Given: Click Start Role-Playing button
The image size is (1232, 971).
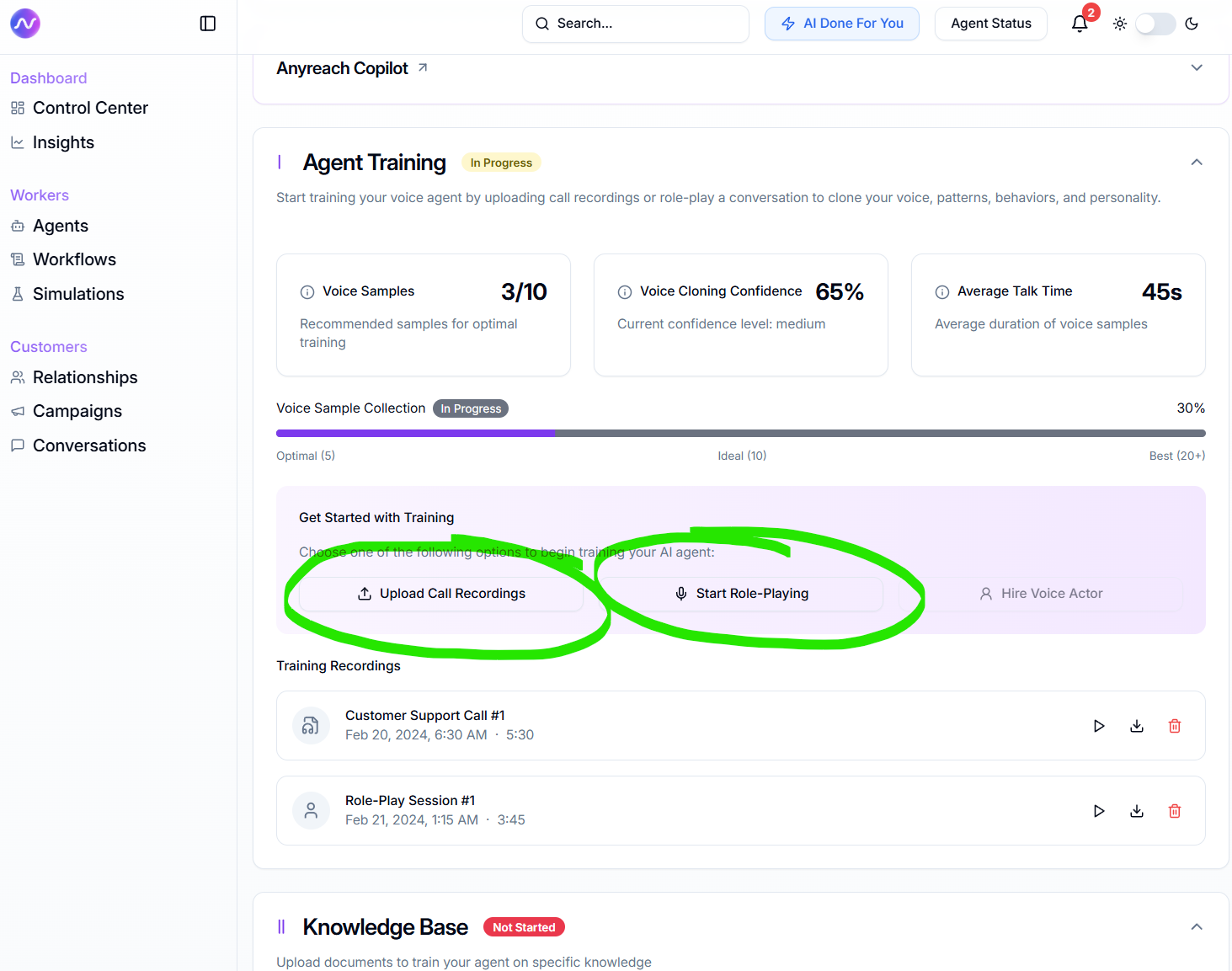Looking at the screenshot, I should tap(742, 594).
